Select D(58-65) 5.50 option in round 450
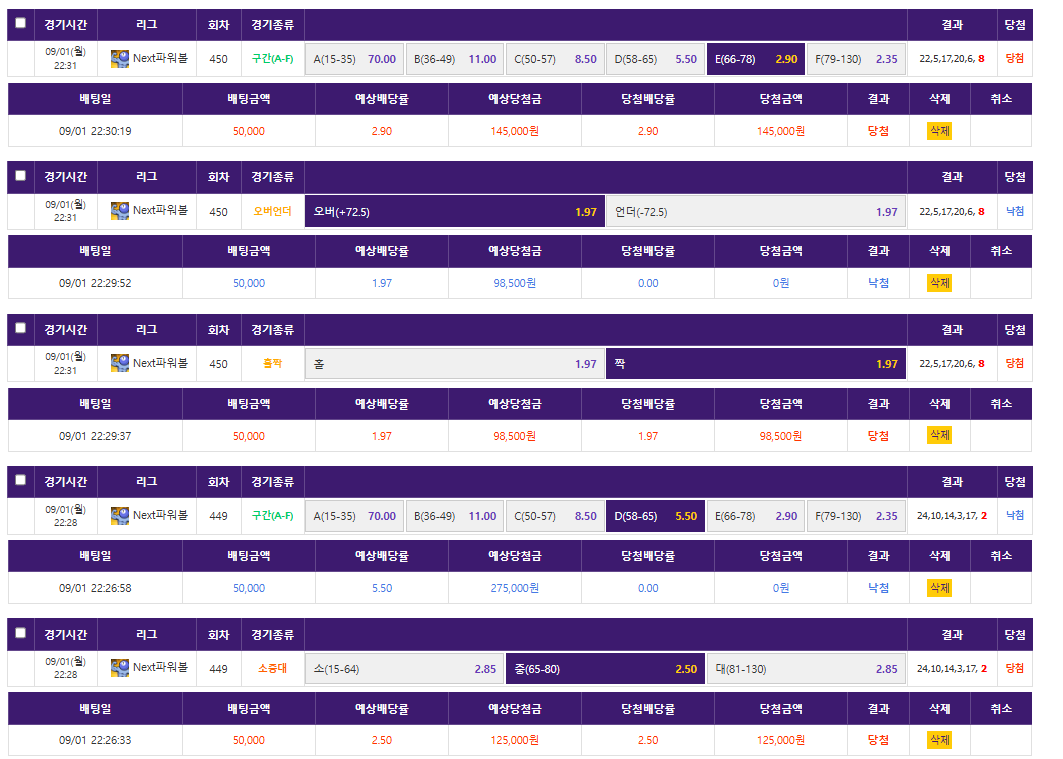Screen dimensions: 1063x759 656,59
